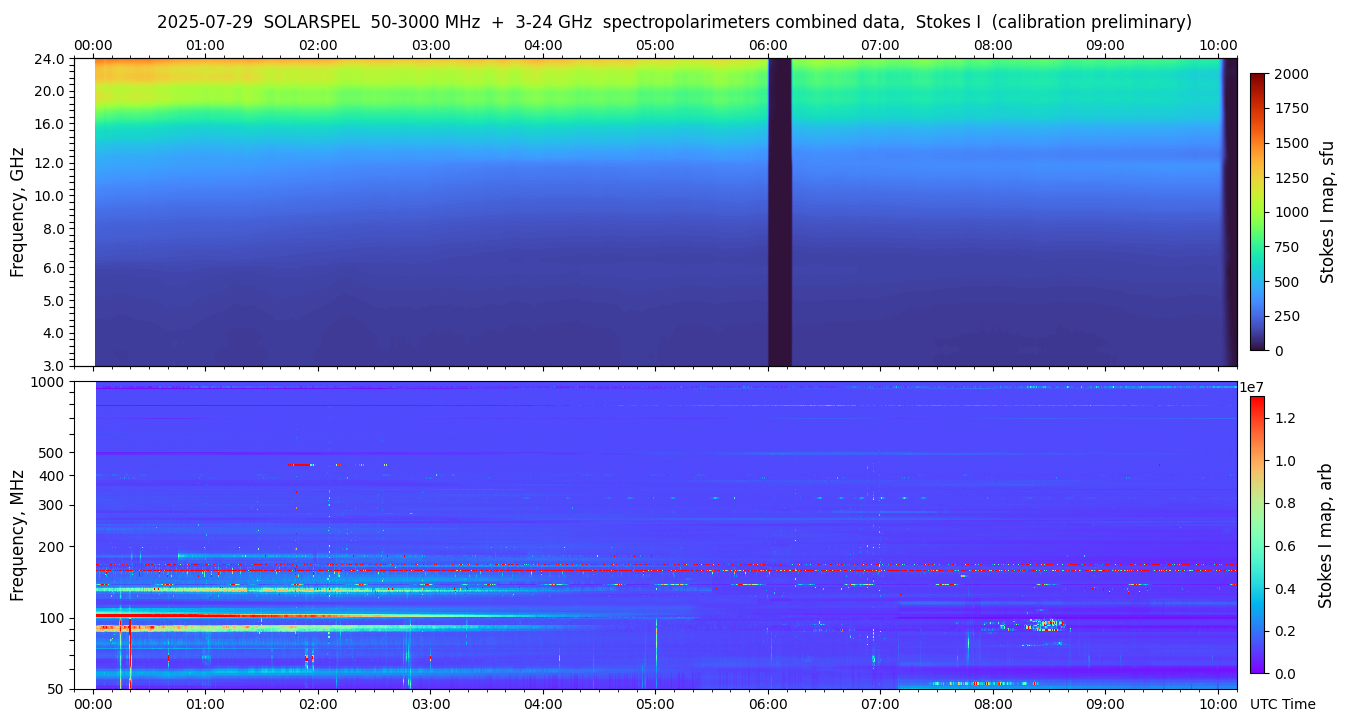Image resolution: width=1350 pixels, height=725 pixels.
Task: Click the 50 MHz frequency tick label
Action: 56,689
